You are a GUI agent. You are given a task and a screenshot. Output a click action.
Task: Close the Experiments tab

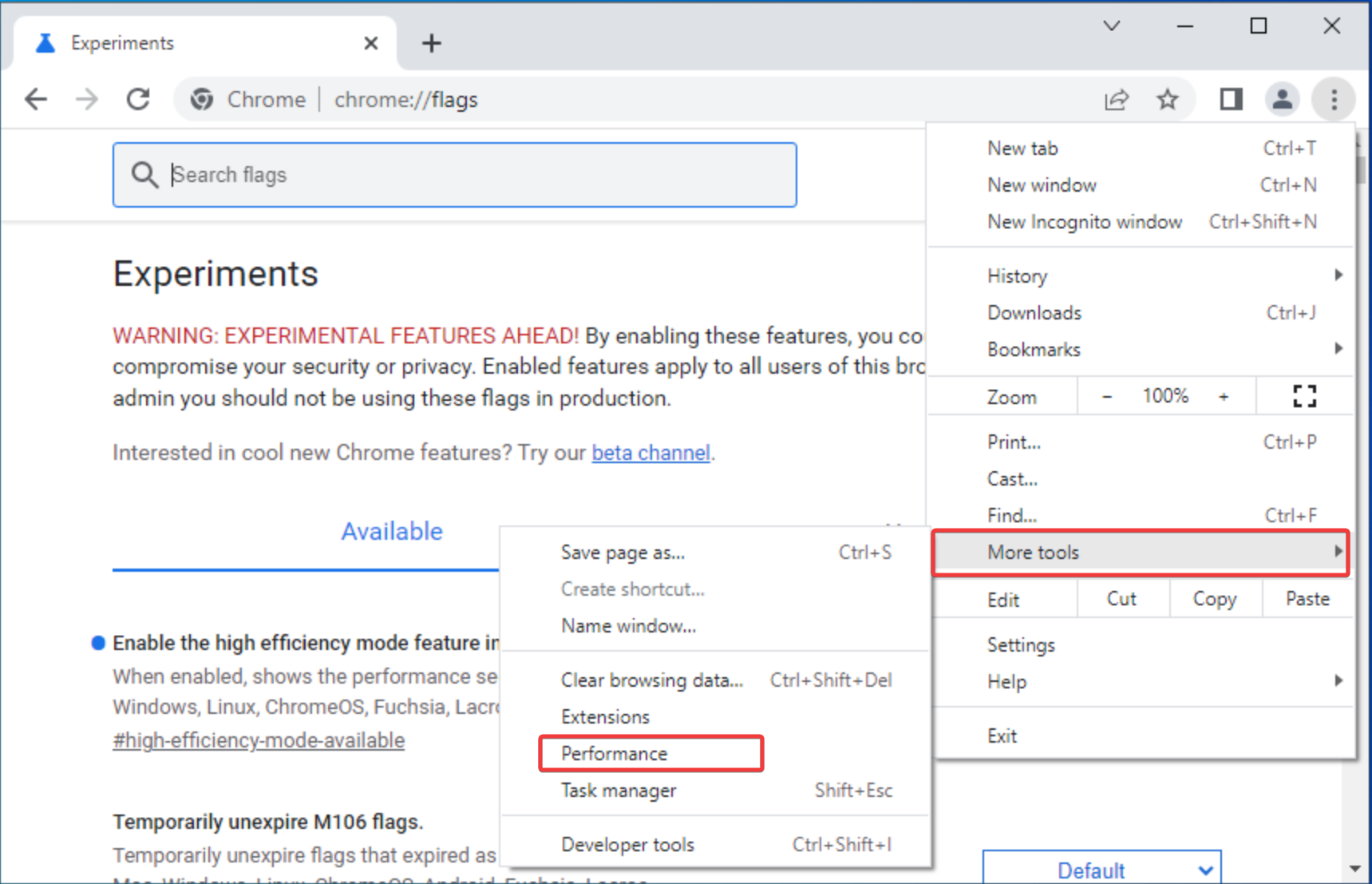(x=371, y=43)
